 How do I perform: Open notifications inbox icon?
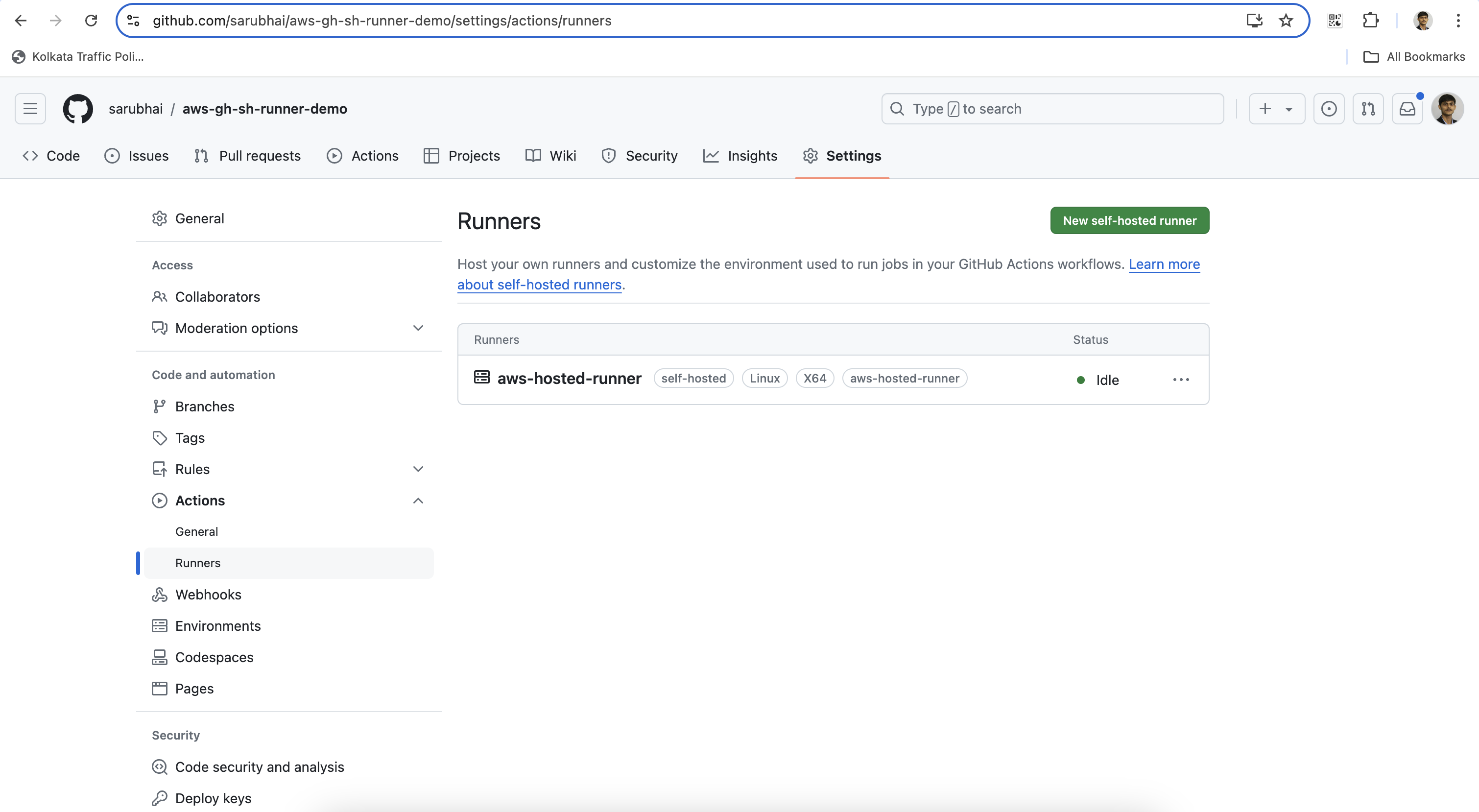1407,109
